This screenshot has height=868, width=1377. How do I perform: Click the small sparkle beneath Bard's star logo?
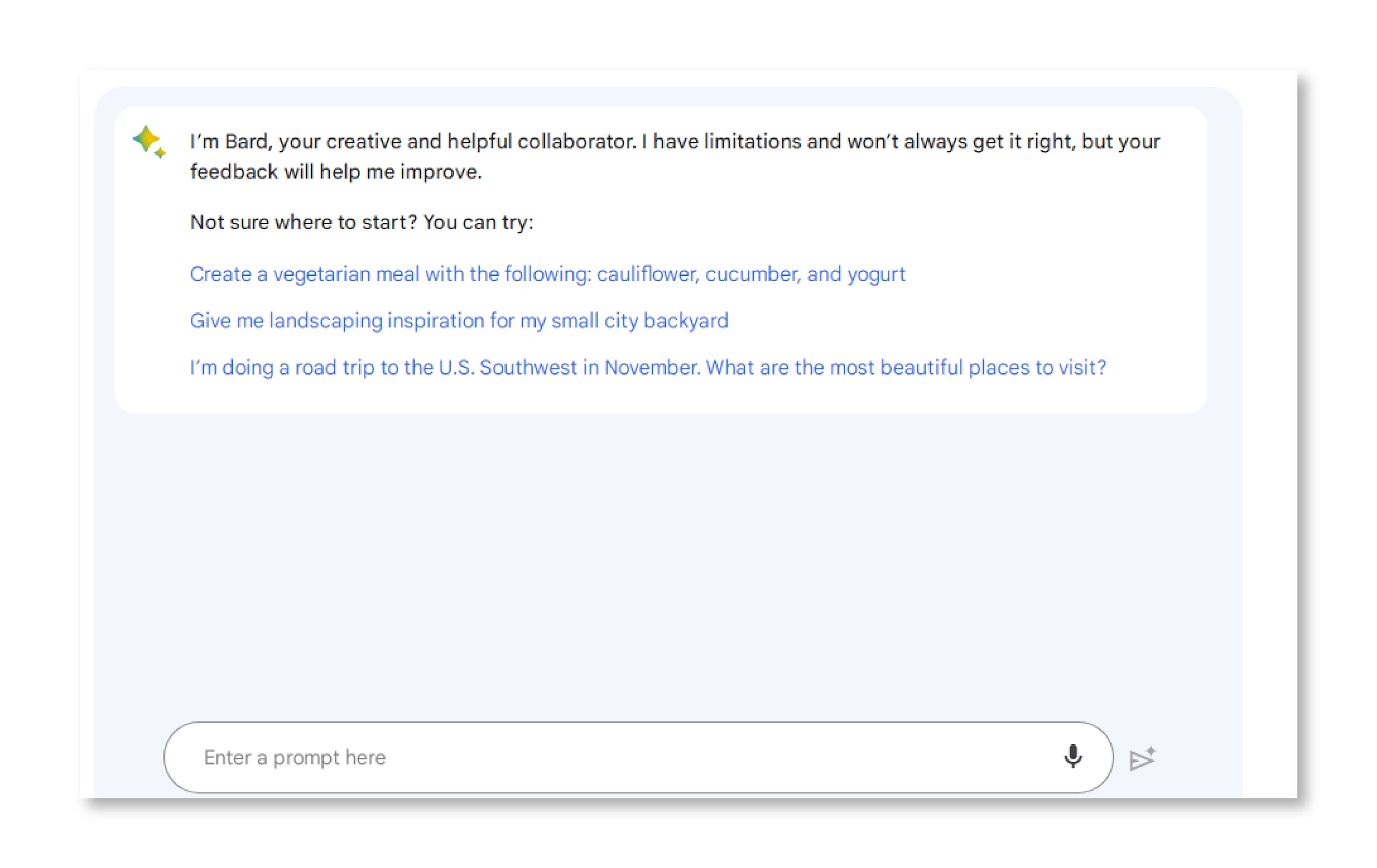pyautogui.click(x=161, y=153)
